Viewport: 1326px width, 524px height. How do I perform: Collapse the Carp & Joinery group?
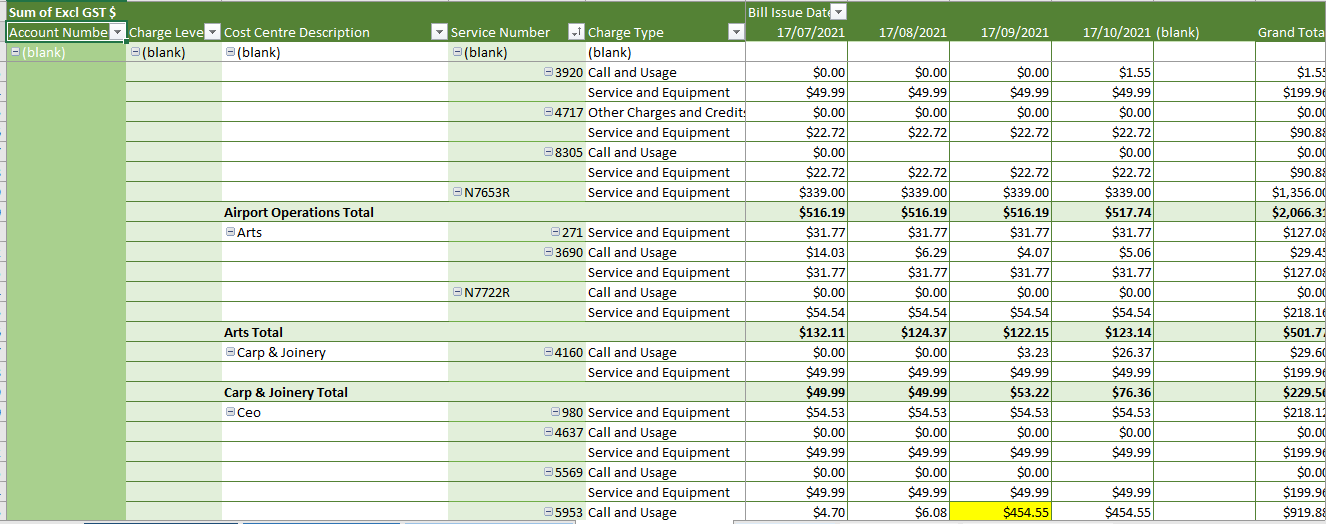(x=231, y=352)
